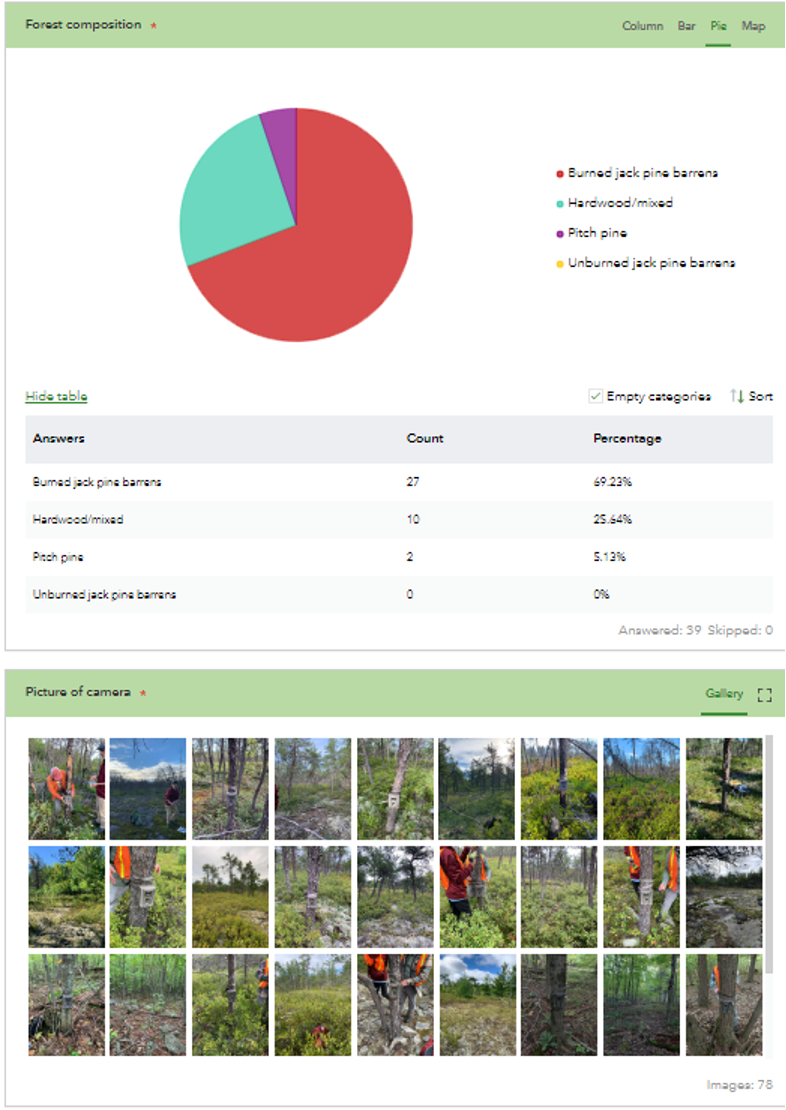Click Answers column header

(x=59, y=439)
